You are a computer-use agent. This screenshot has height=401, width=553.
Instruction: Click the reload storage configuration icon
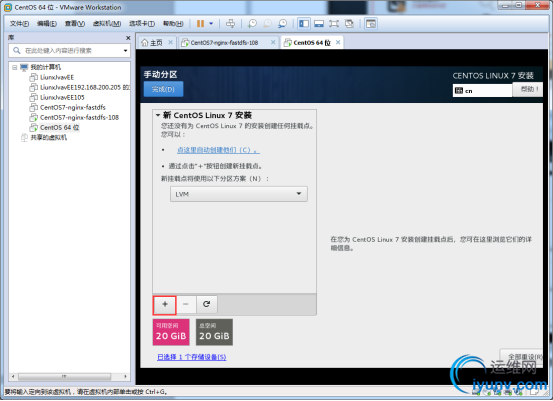tap(207, 304)
